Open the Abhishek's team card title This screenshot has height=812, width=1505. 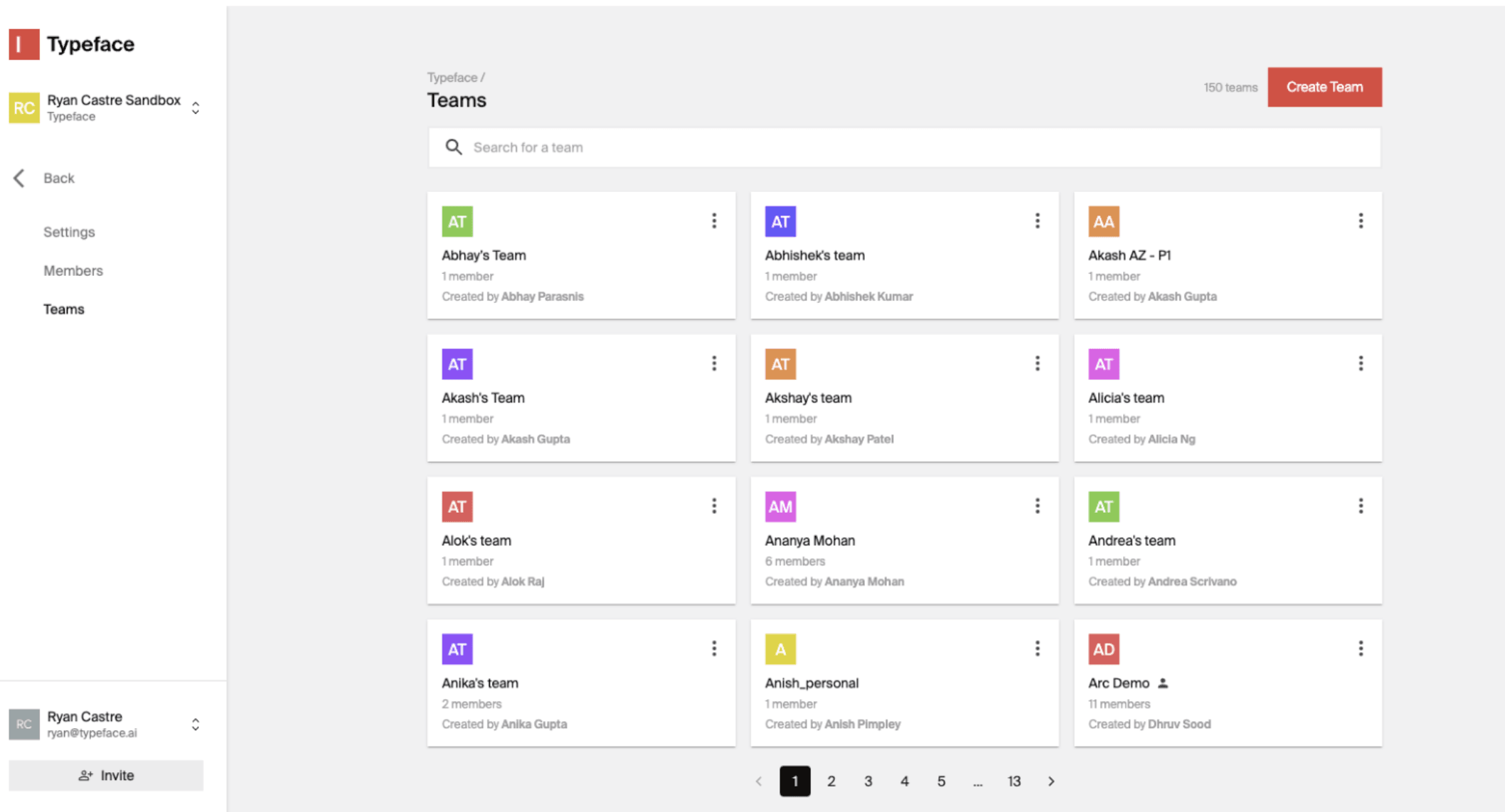pos(814,255)
